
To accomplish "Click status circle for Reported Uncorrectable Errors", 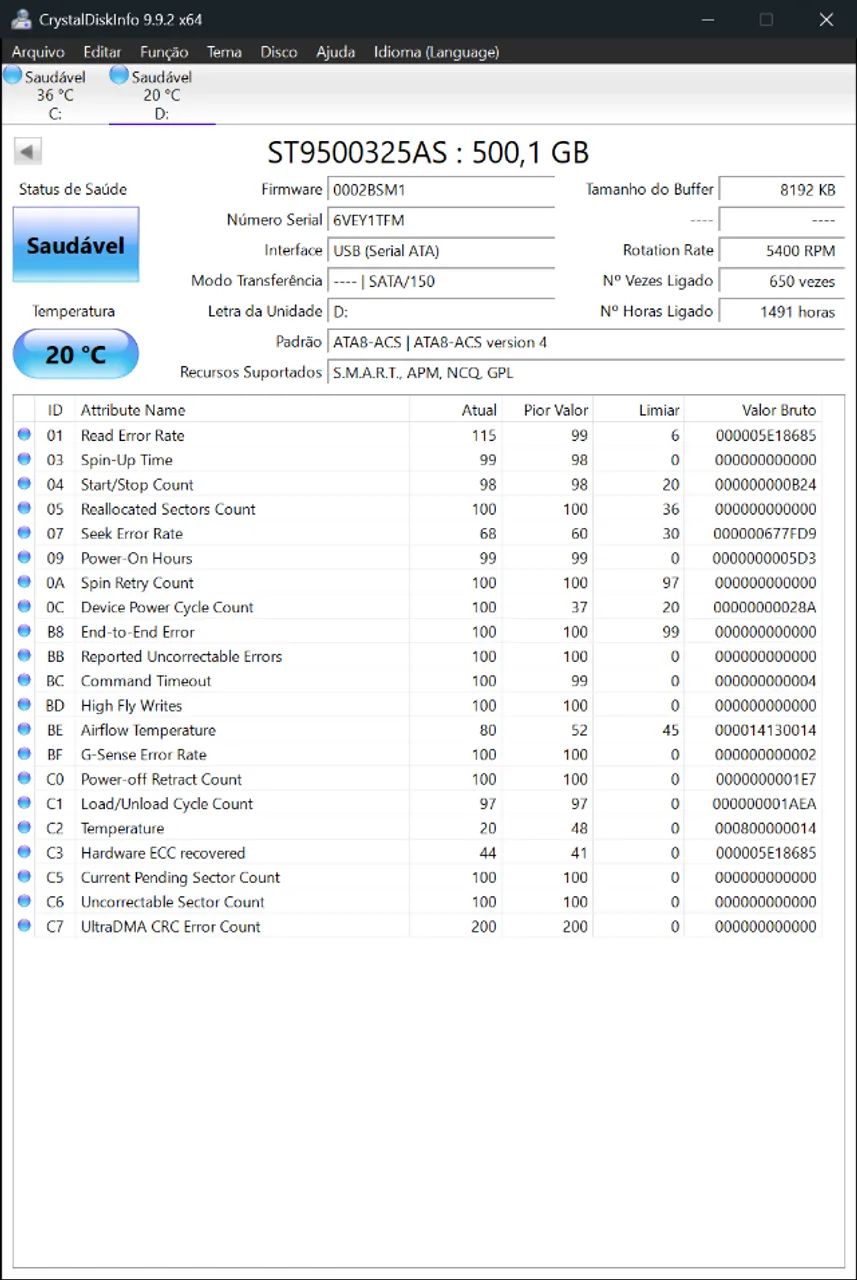I will click(x=24, y=656).
